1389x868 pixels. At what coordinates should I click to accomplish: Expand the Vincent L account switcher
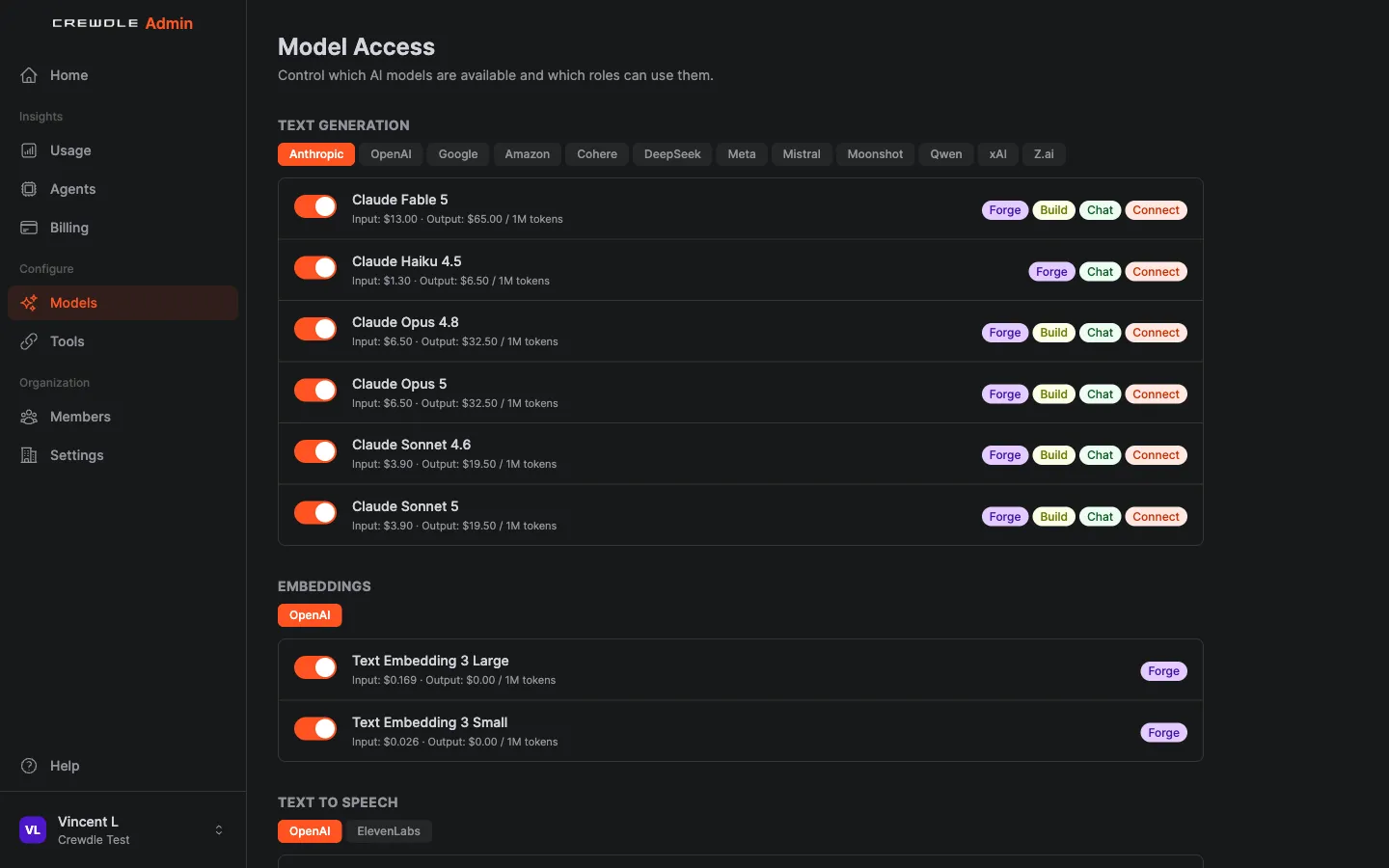(219, 829)
